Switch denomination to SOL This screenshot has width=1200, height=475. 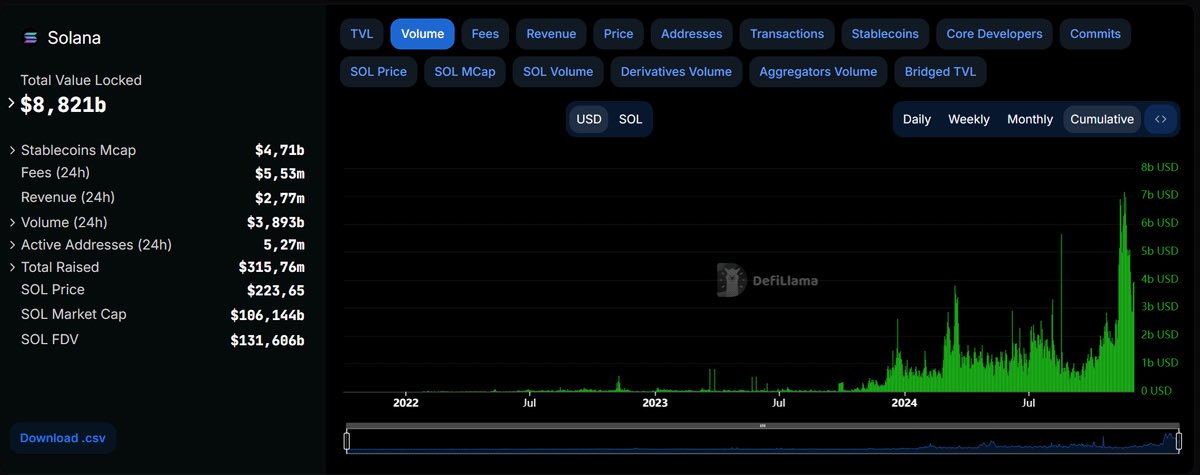pos(631,119)
